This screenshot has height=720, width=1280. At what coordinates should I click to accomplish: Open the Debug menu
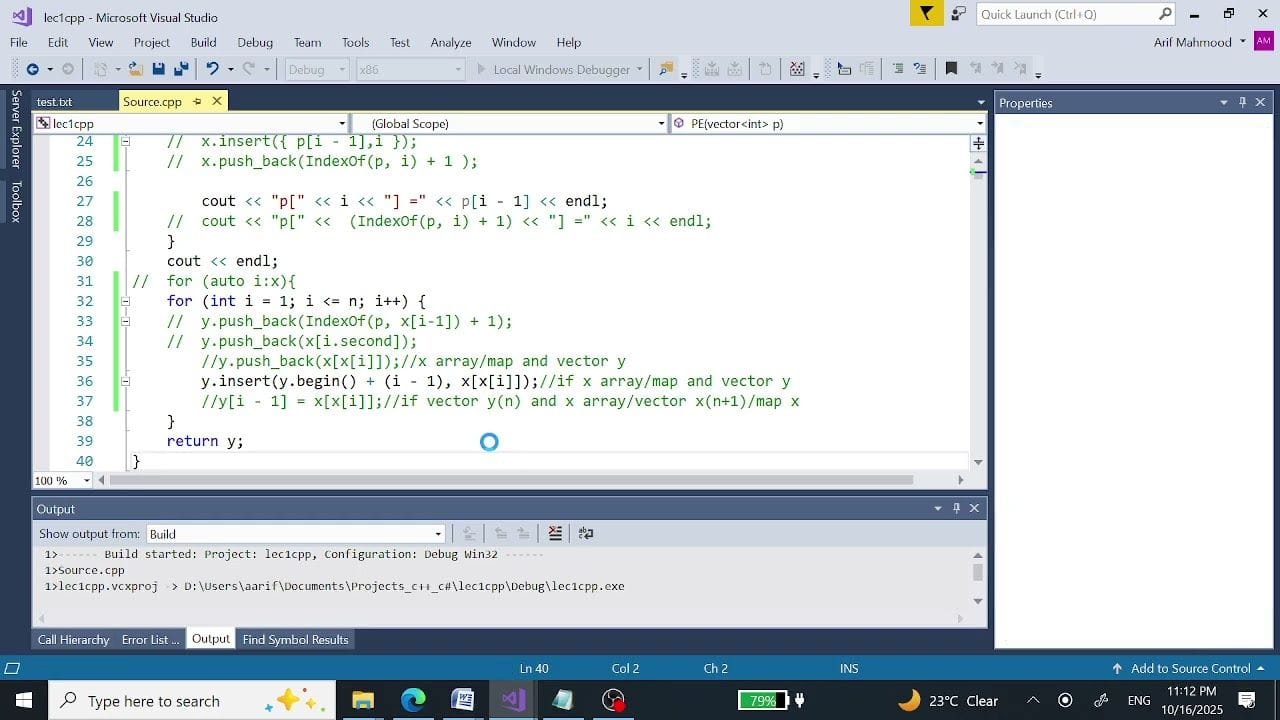tap(255, 42)
